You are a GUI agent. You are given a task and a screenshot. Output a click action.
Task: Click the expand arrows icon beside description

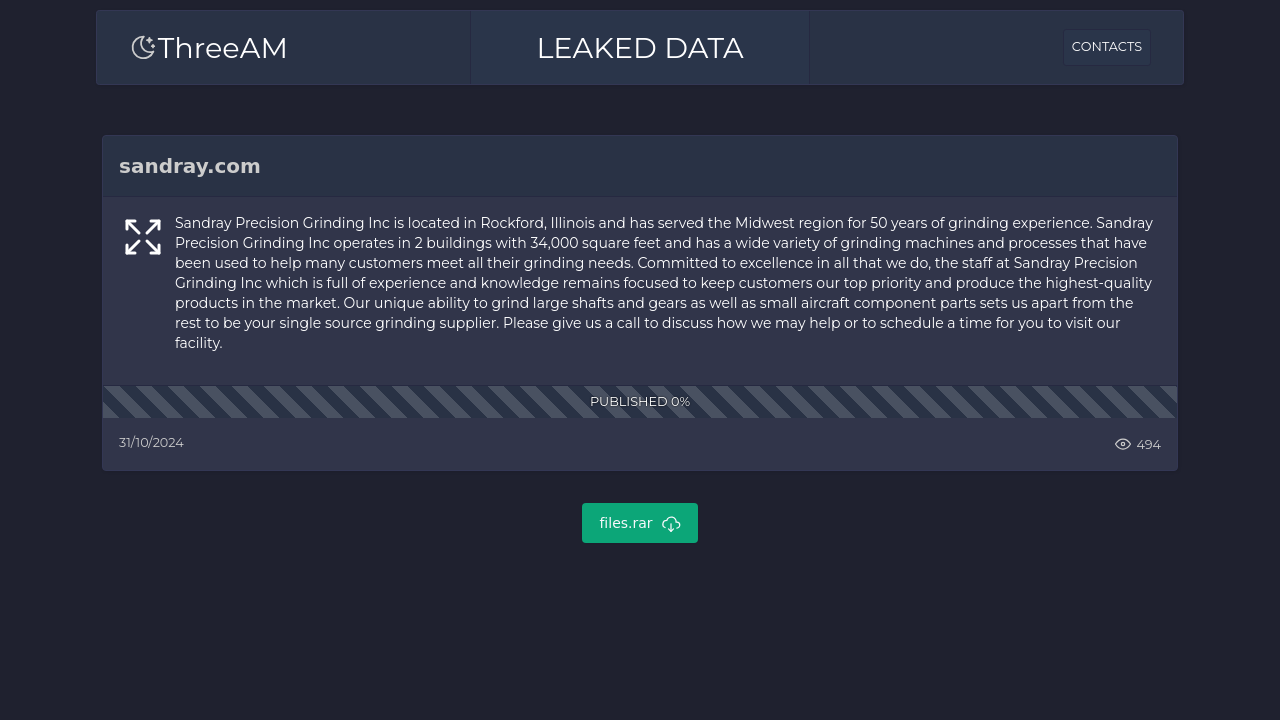(x=143, y=237)
